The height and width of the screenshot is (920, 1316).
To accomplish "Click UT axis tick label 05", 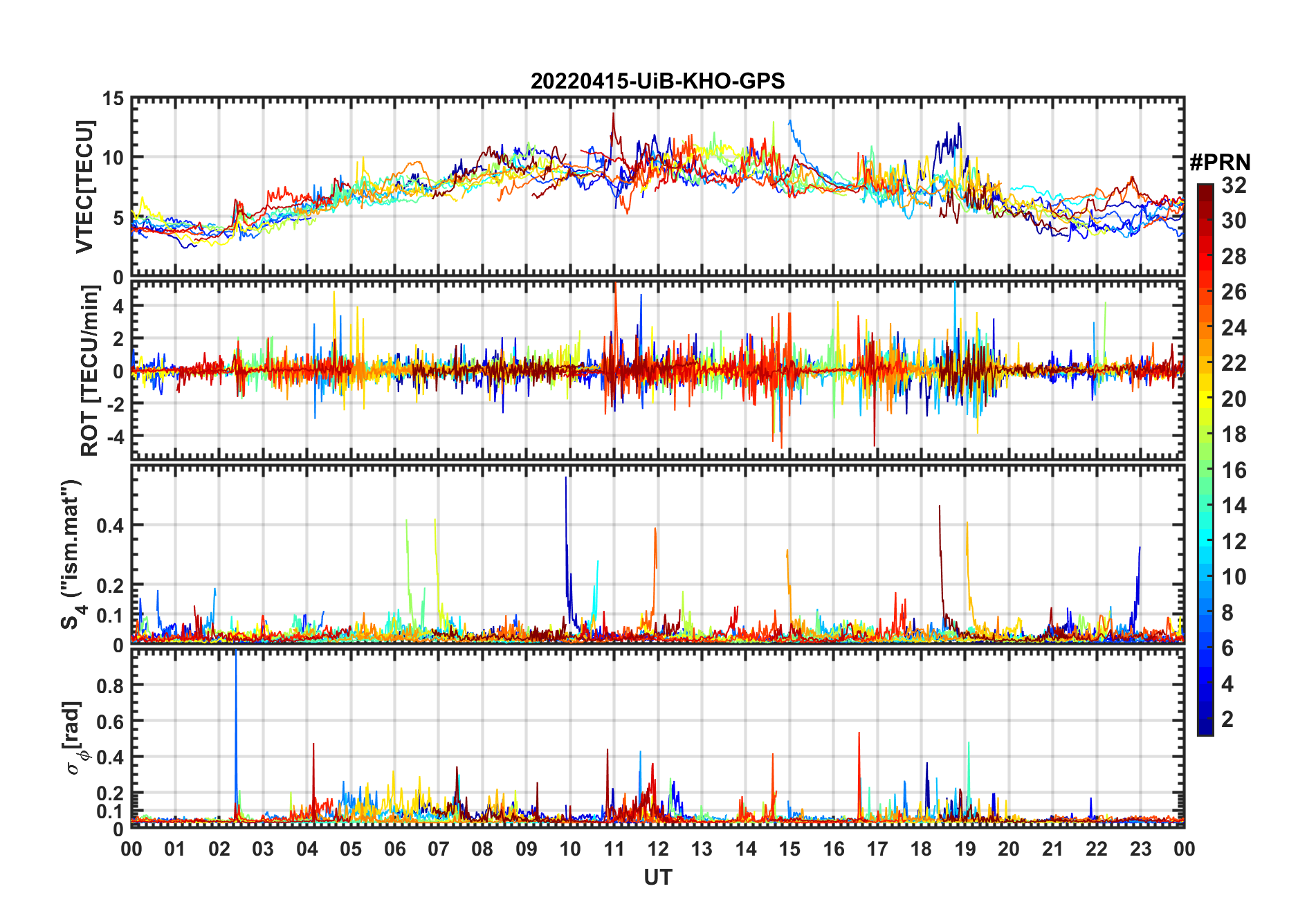I will coord(351,849).
